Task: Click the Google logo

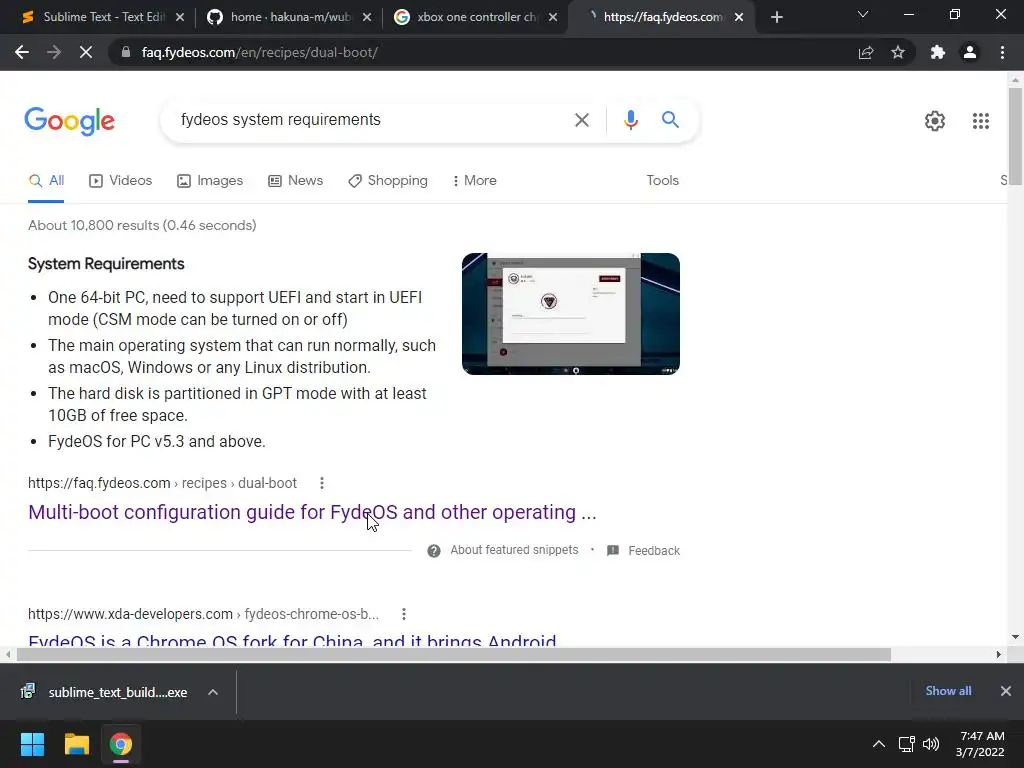Action: 69,121
